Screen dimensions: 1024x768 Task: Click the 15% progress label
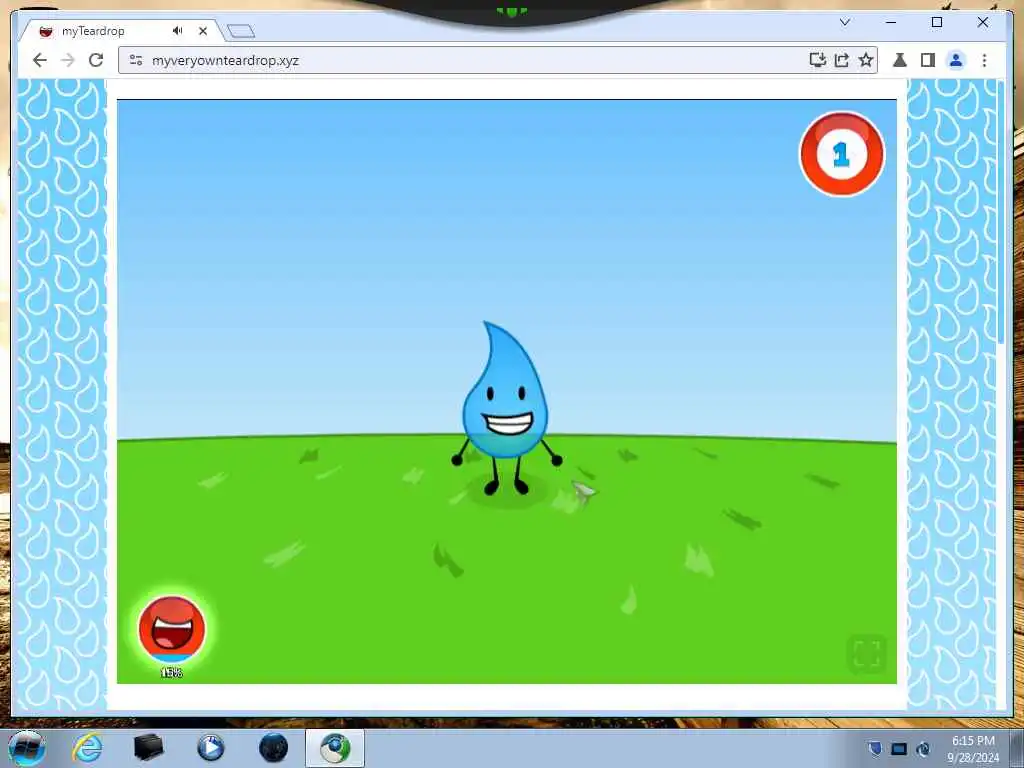172,672
